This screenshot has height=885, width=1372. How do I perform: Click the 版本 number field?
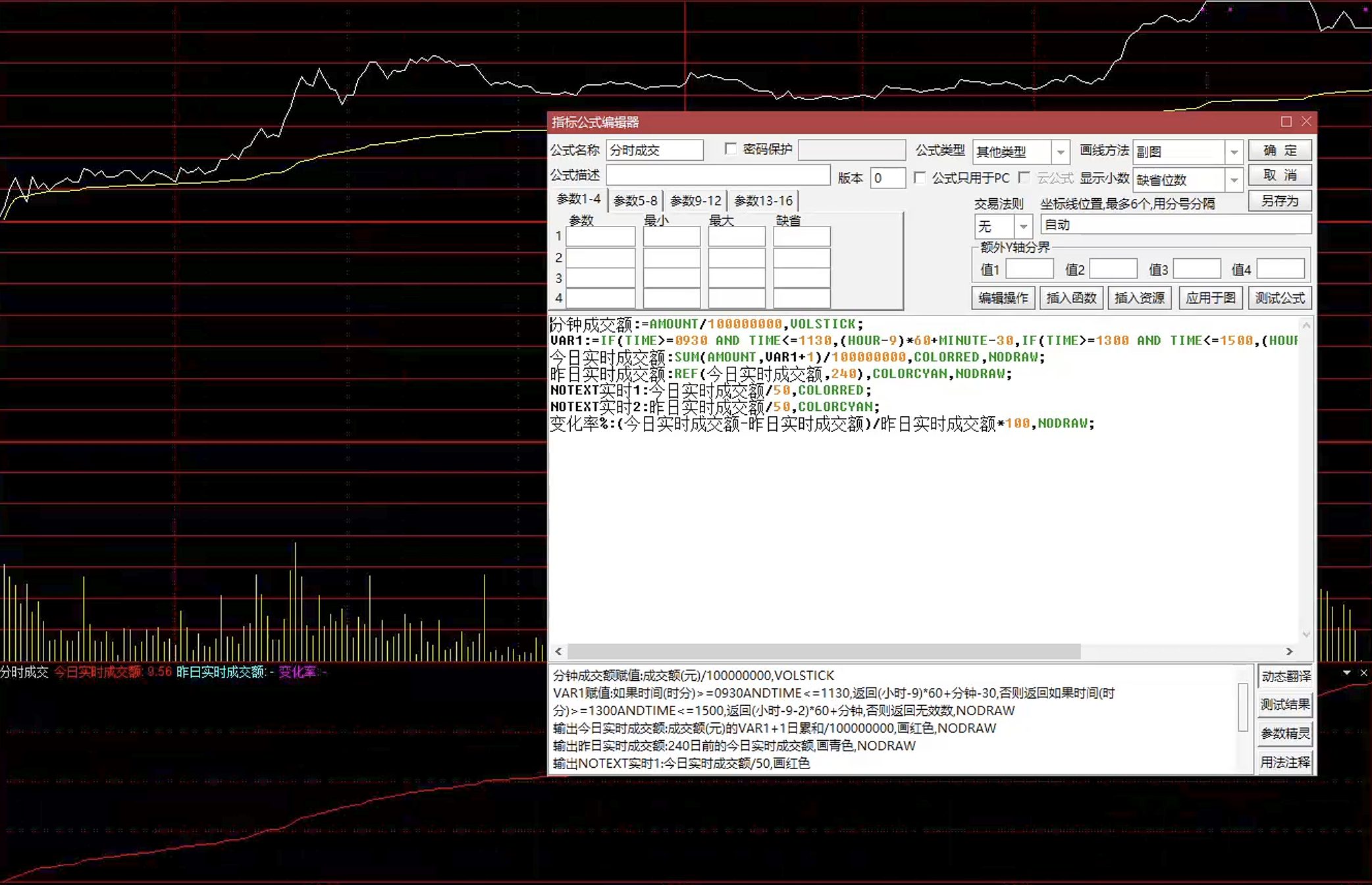[x=887, y=178]
